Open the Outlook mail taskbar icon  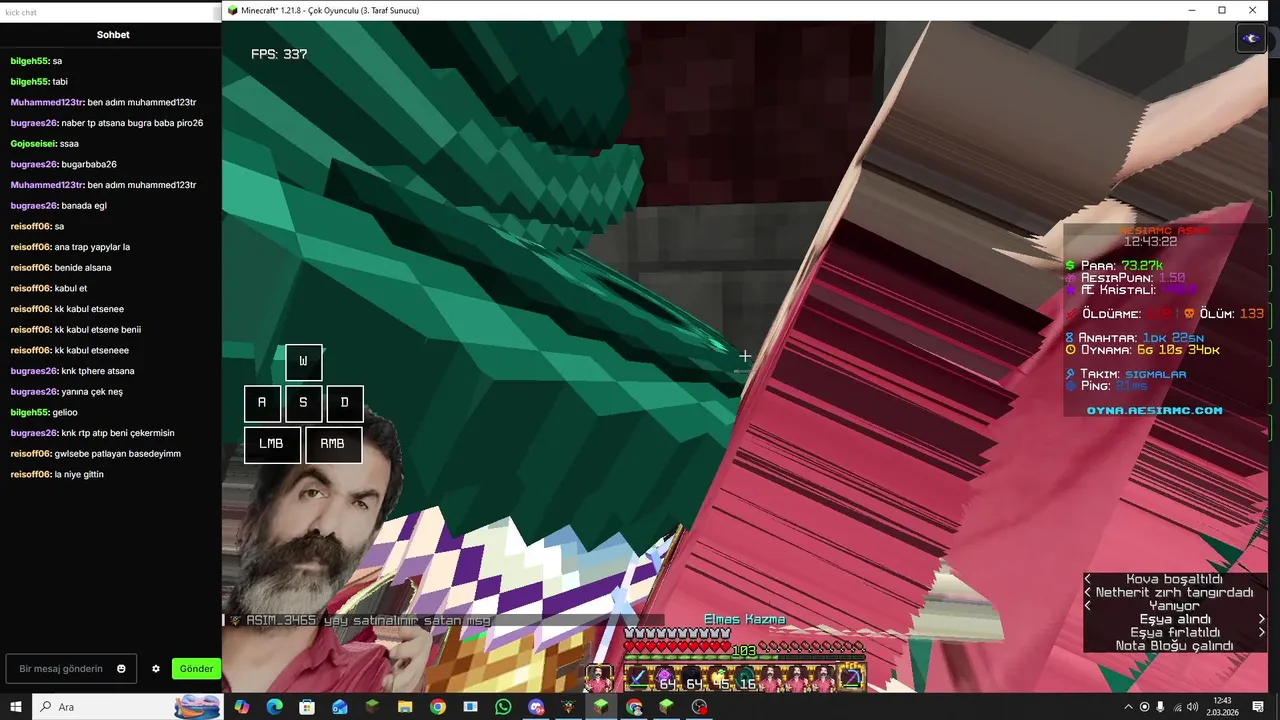tap(339, 707)
